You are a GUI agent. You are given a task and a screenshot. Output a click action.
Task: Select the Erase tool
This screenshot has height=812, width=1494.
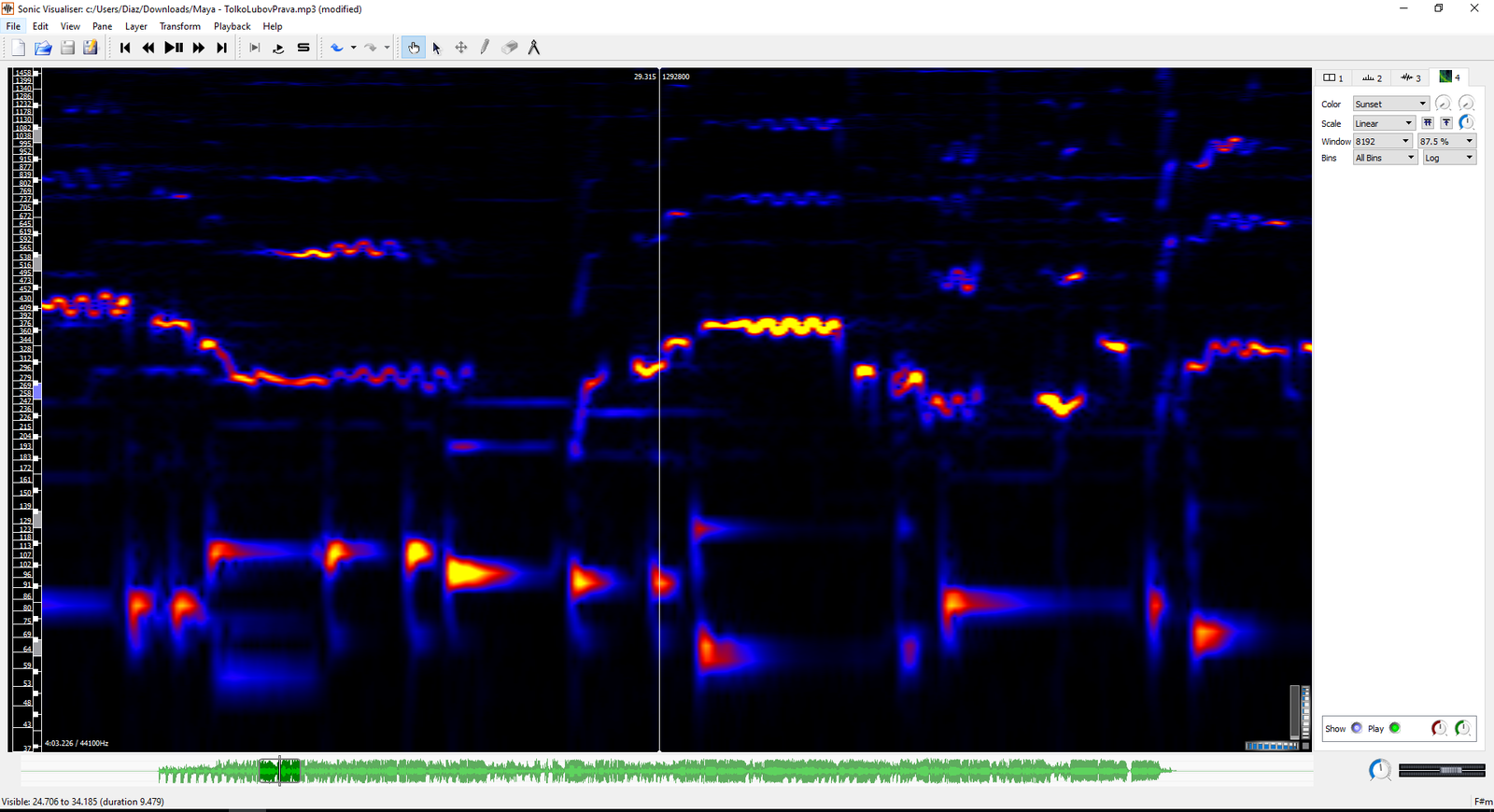(x=509, y=48)
